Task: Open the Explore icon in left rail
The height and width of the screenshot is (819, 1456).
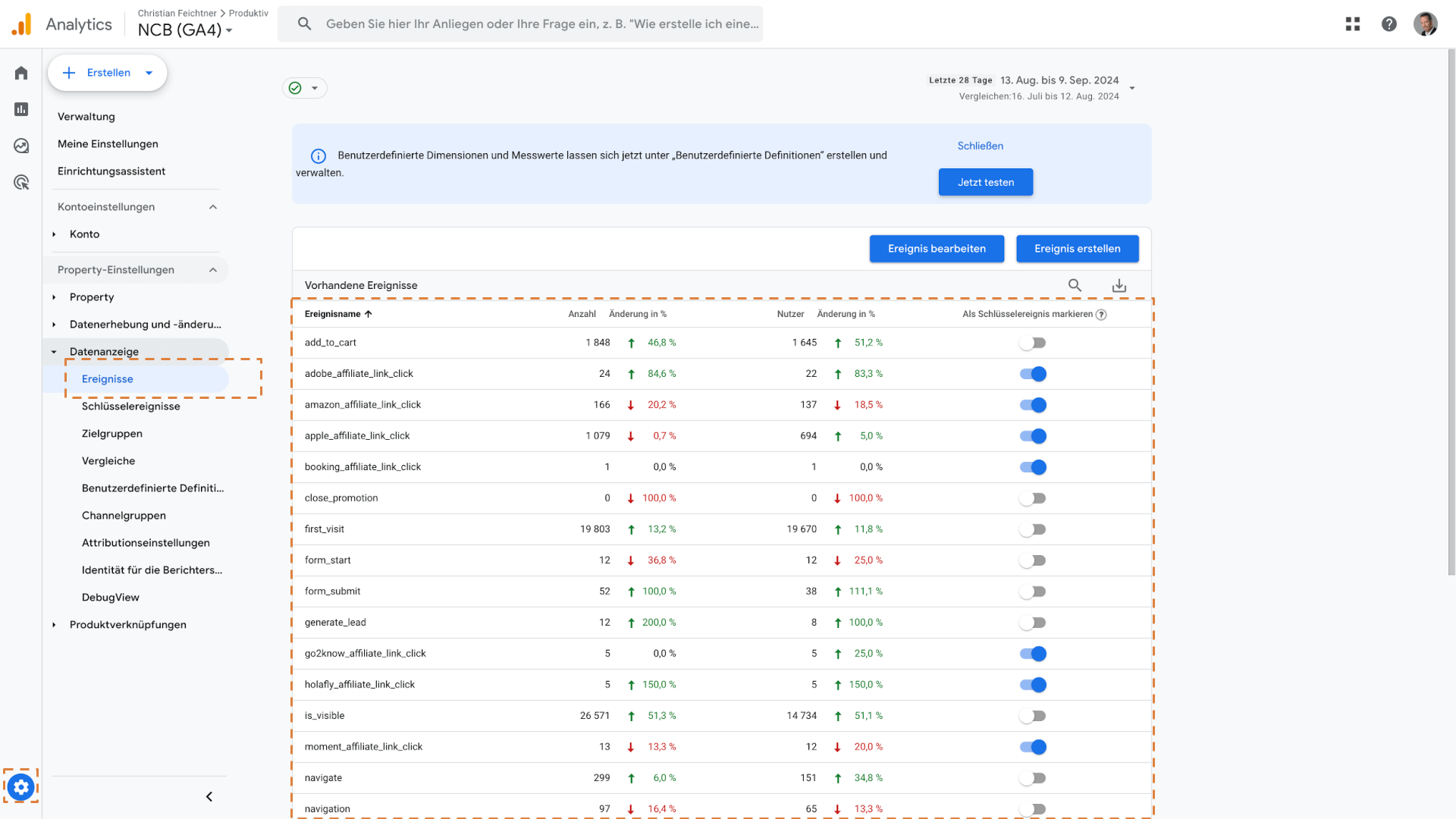Action: [x=21, y=146]
